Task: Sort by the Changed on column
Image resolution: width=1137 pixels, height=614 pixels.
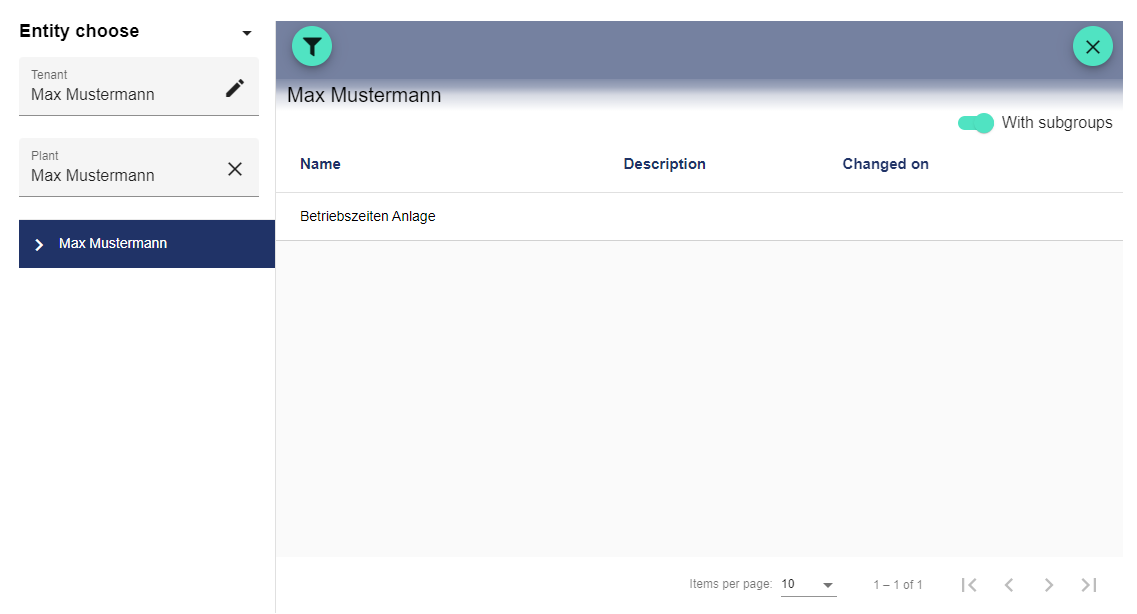Action: 885,164
